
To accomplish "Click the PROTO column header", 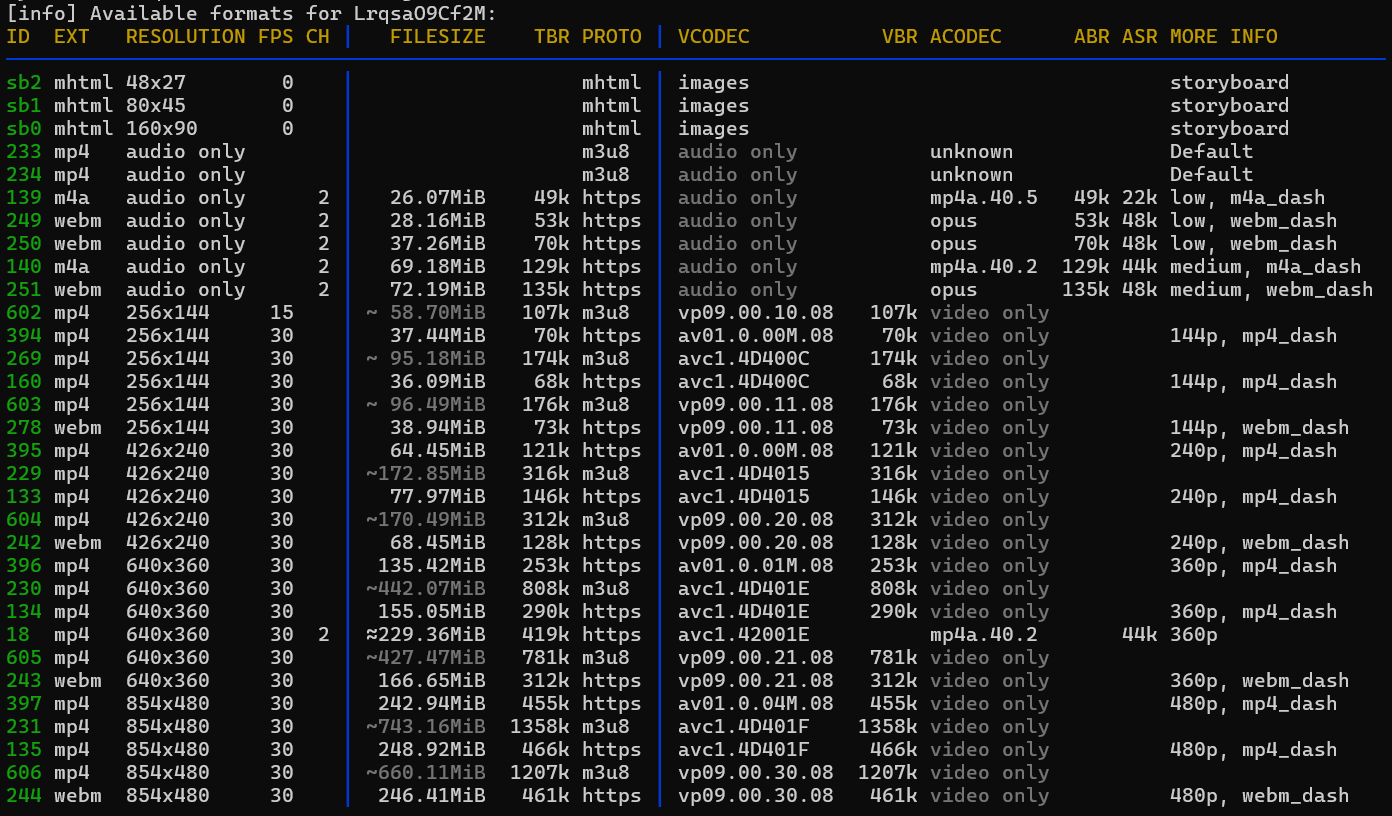I will click(611, 37).
